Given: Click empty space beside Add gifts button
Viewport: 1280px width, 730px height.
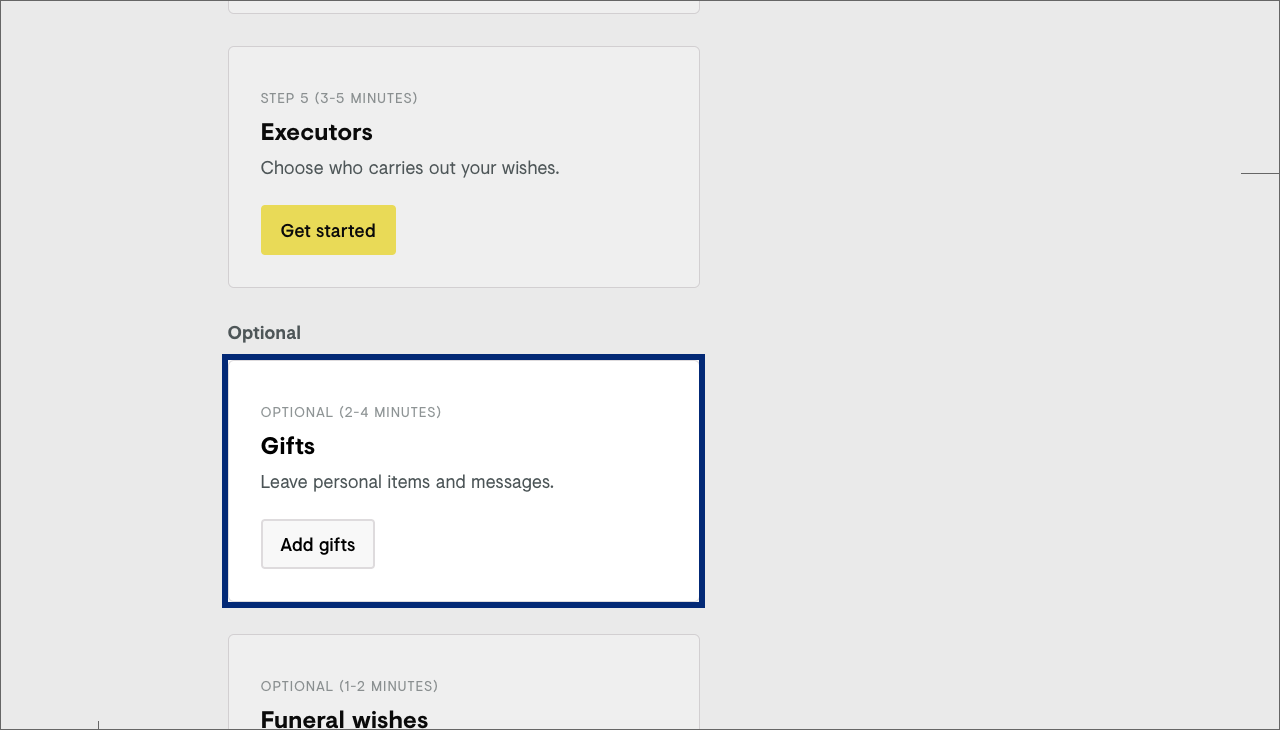Looking at the screenshot, I should pyautogui.click(x=520, y=545).
